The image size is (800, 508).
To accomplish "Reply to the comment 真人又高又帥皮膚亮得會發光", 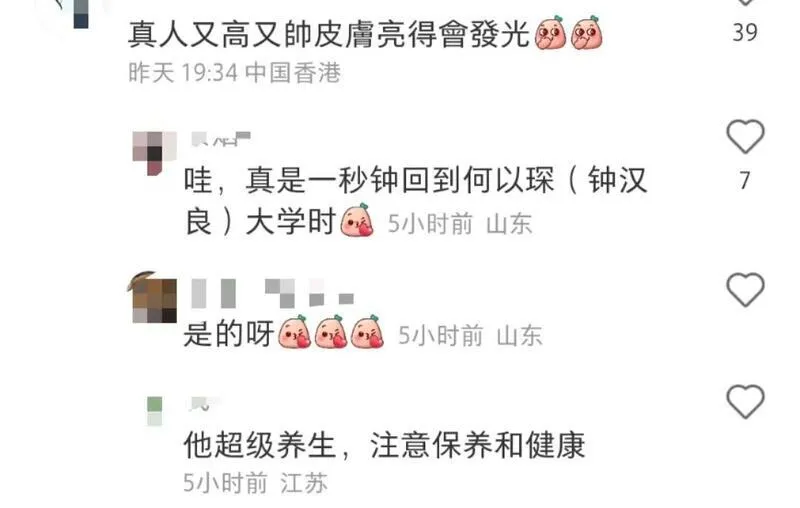I will (x=329, y=34).
